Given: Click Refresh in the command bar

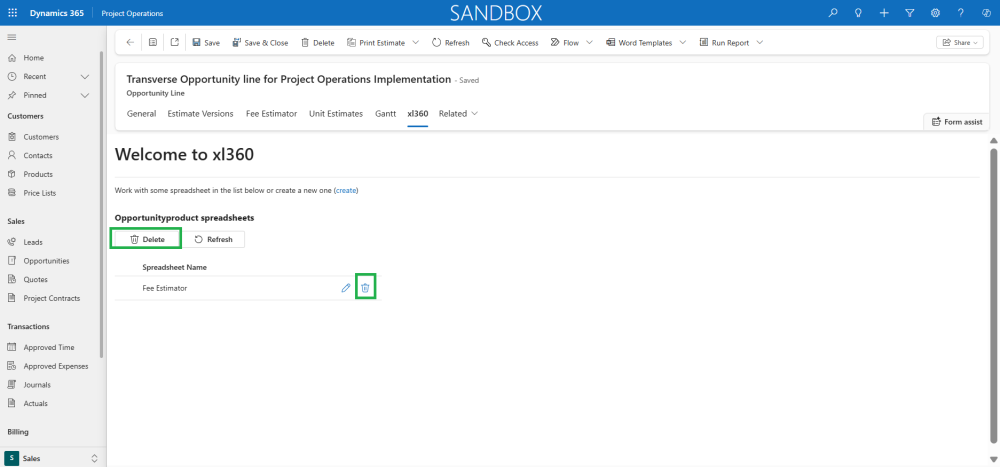Looking at the screenshot, I should click(450, 43).
